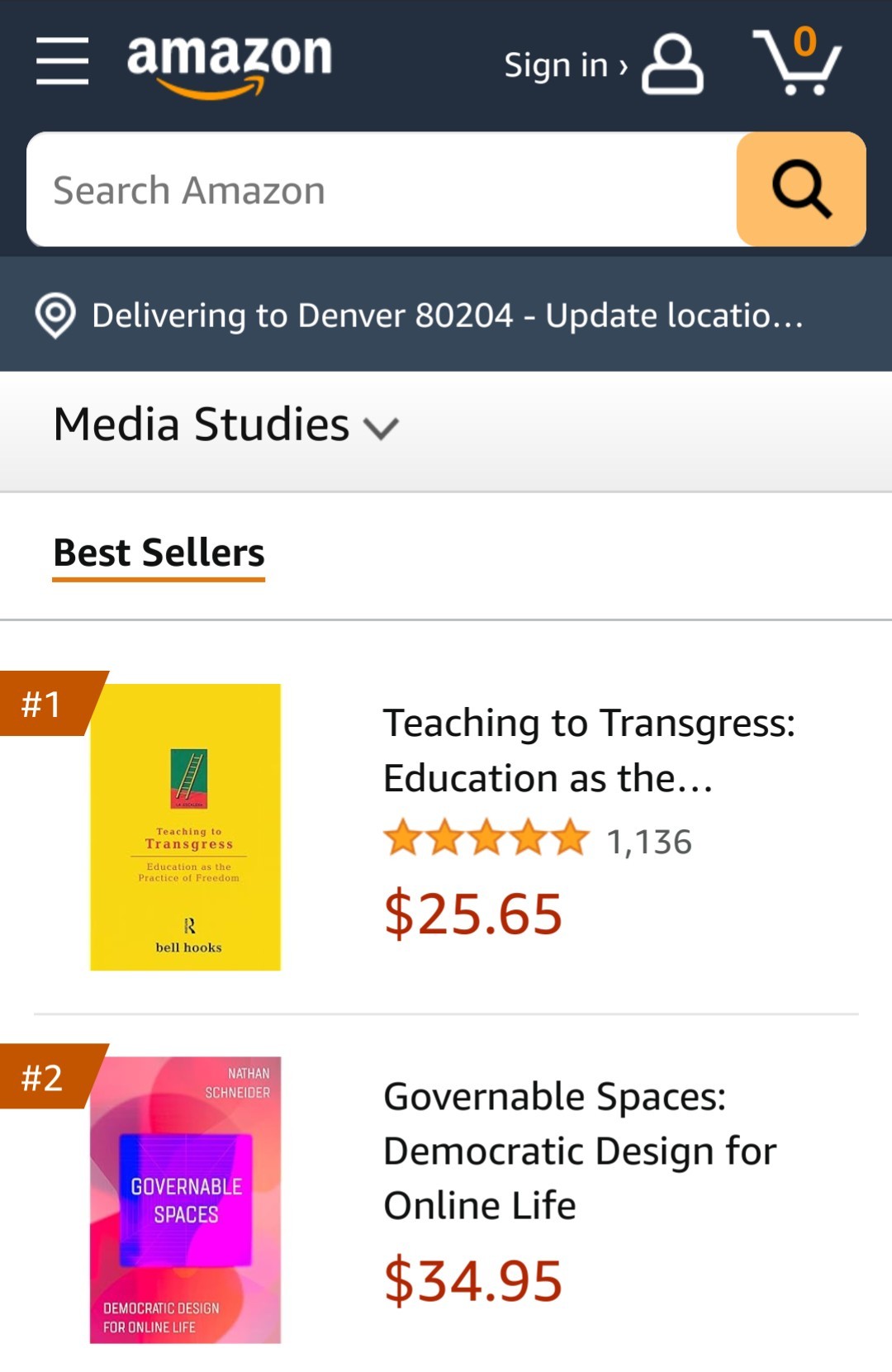Go to the Amazon home logo
This screenshot has width=892, height=1372.
pyautogui.click(x=229, y=63)
